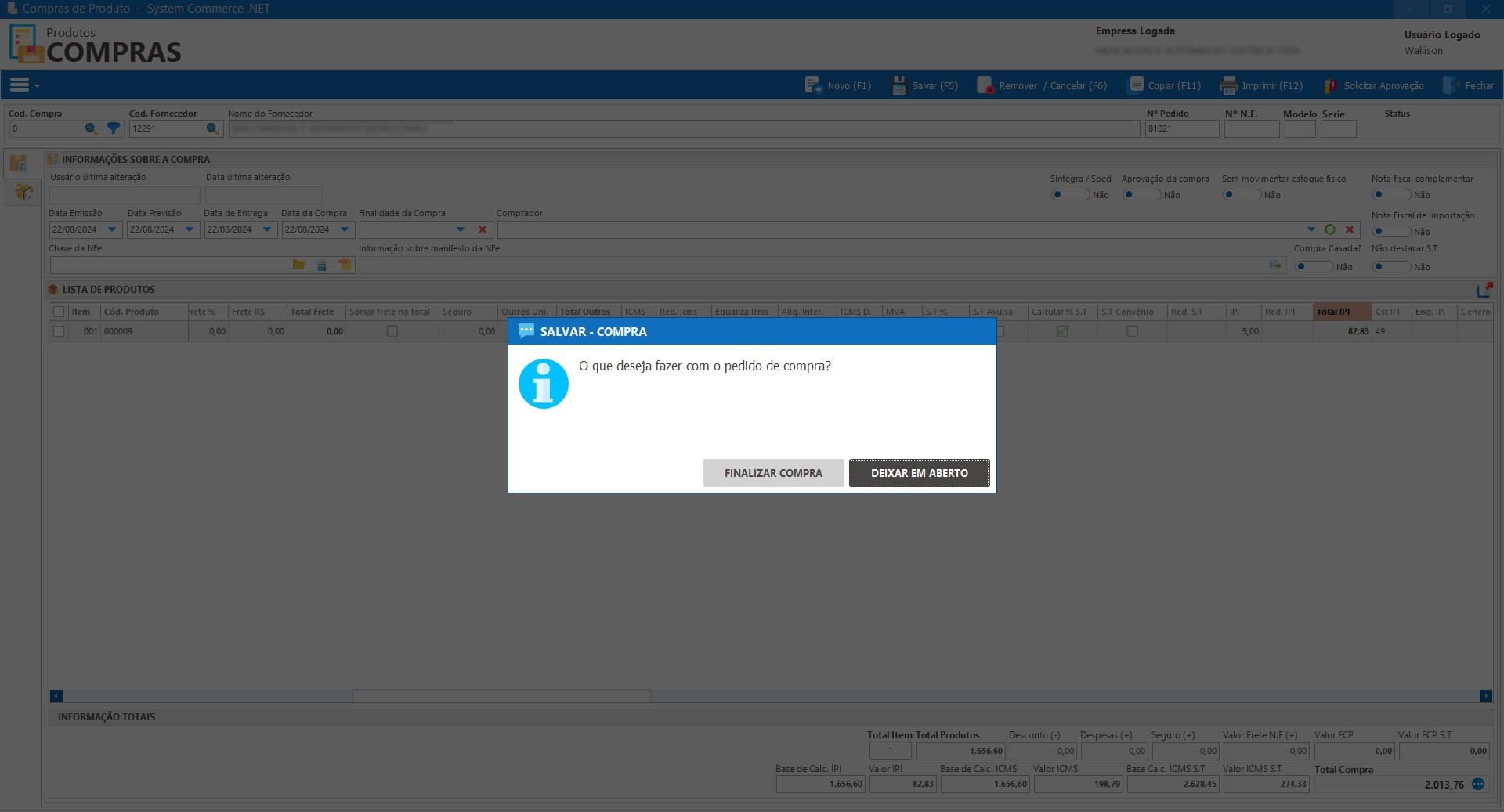Click the Cod. Compra search magnifier
Image resolution: width=1504 pixels, height=812 pixels.
pos(91,128)
